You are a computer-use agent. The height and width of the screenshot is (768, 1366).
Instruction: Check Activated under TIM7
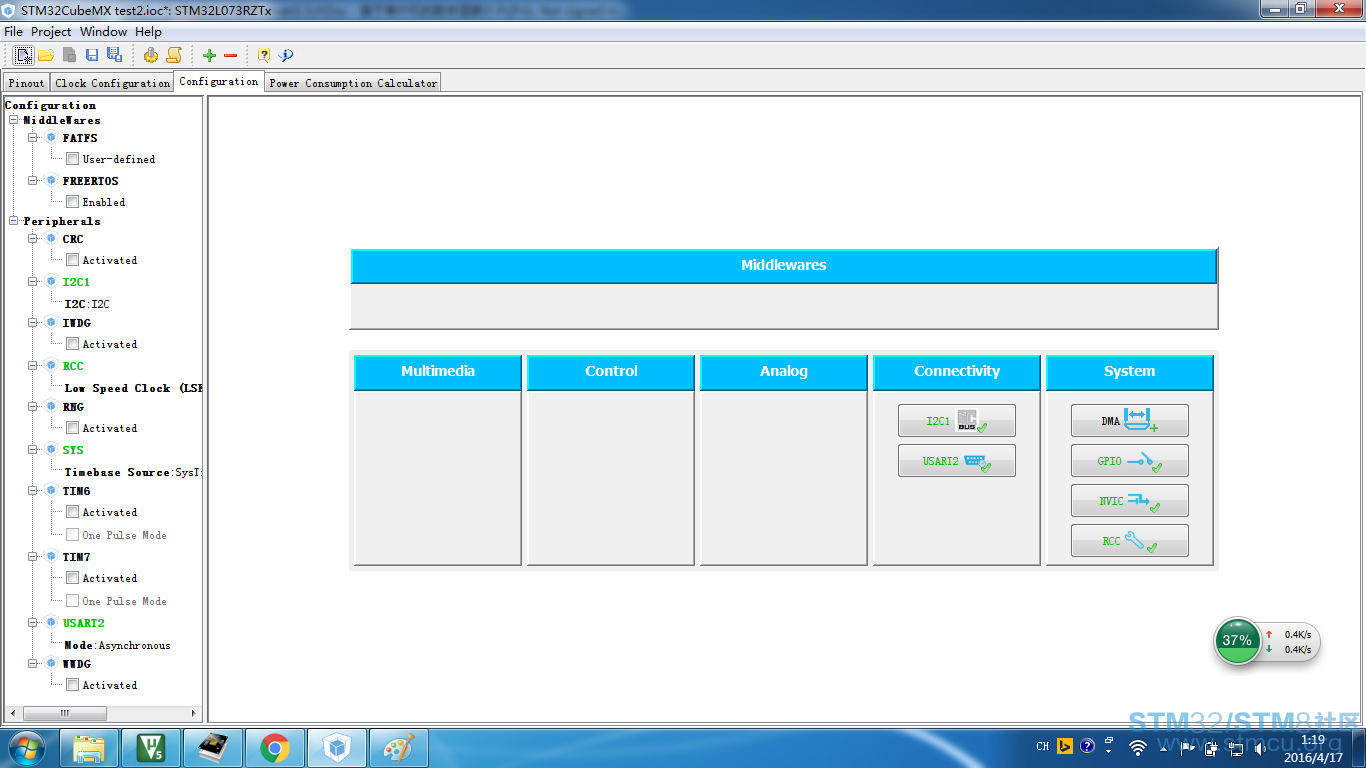point(72,578)
